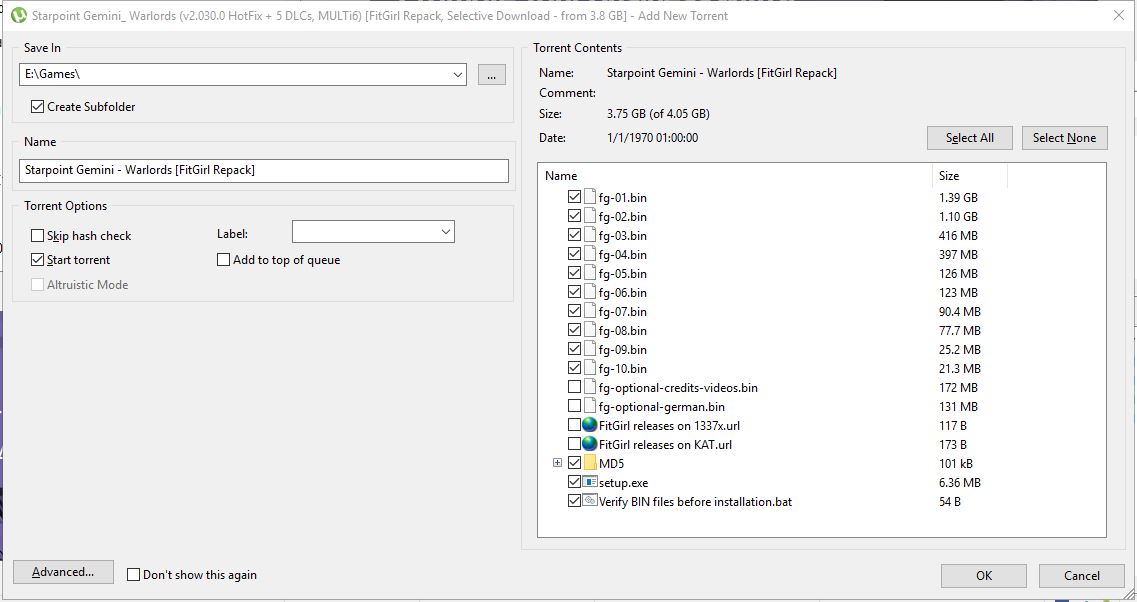
Task: Check the fg-optional-german.bin checkbox
Action: coord(574,405)
